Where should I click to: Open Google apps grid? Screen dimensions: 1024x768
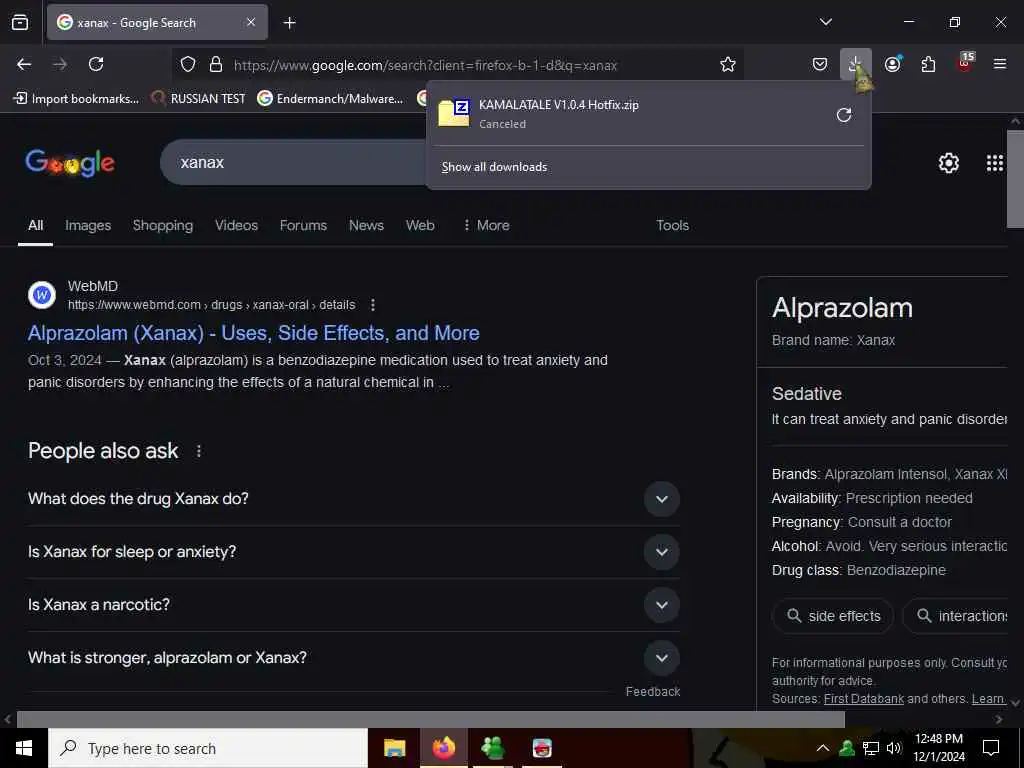coord(995,163)
